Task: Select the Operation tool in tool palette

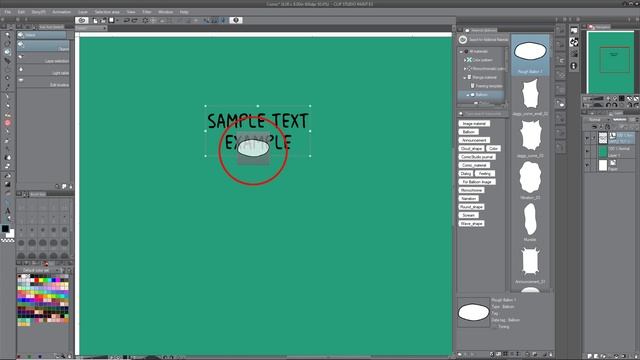Action: tap(7, 52)
